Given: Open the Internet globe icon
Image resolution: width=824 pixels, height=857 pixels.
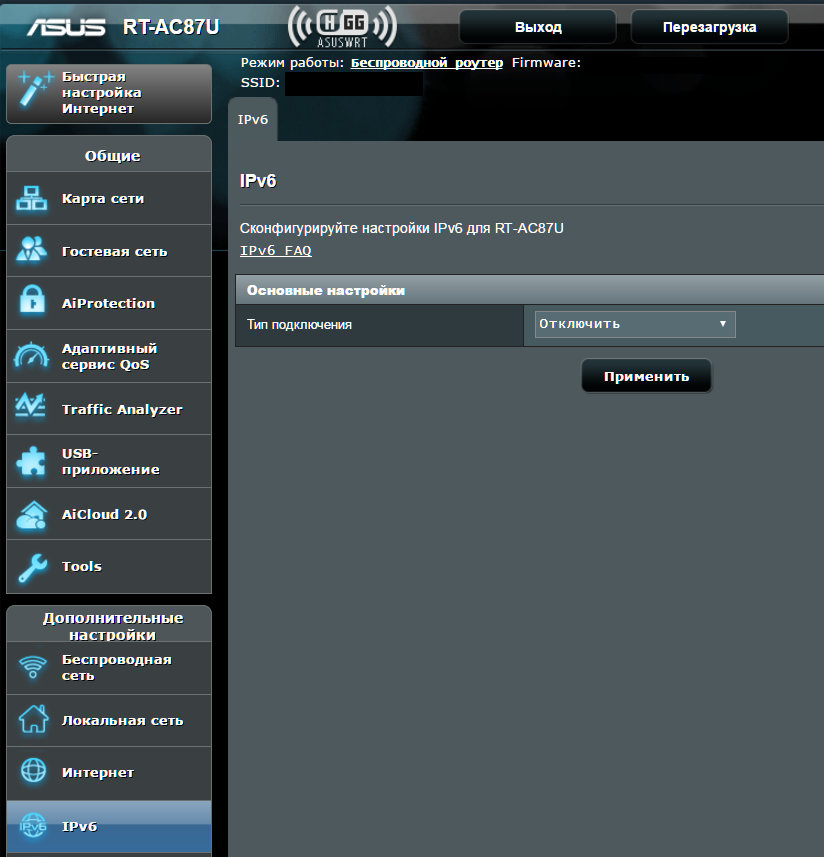Looking at the screenshot, I should [x=33, y=772].
